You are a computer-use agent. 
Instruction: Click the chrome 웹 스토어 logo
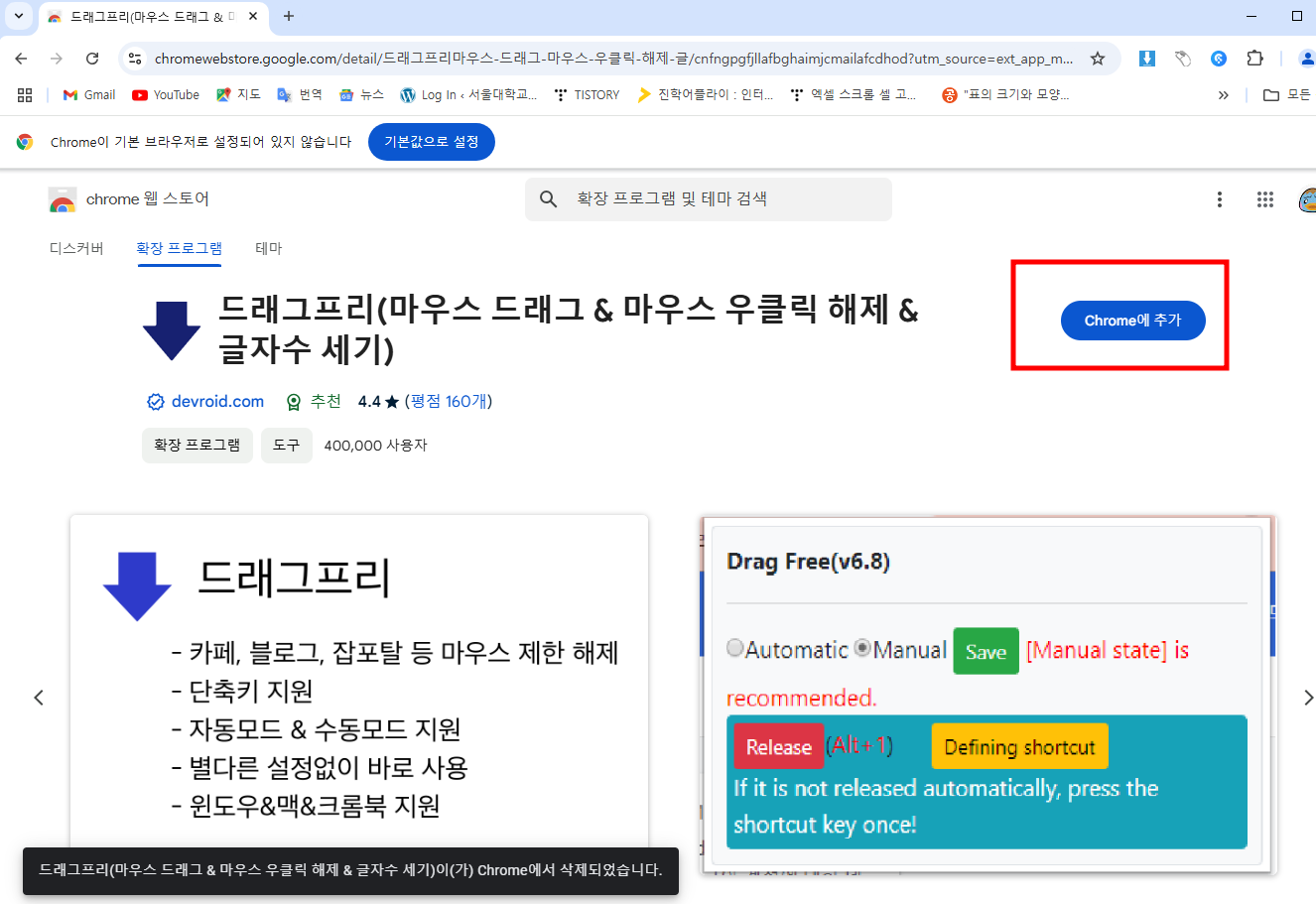129,199
